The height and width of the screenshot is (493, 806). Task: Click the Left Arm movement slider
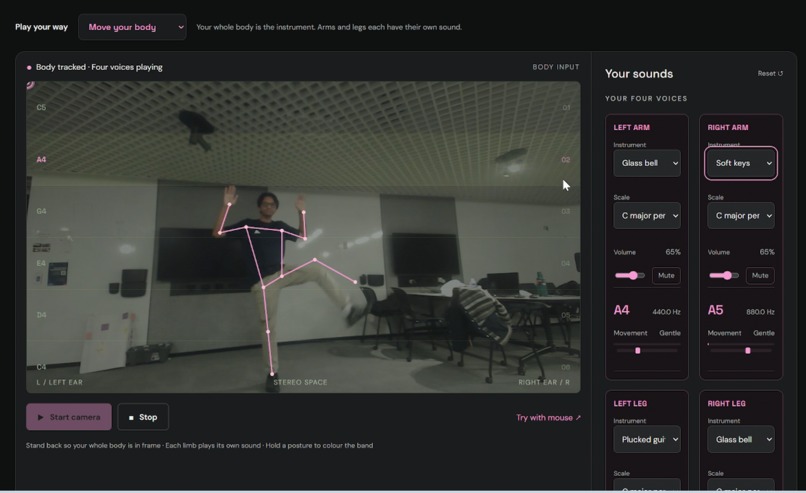pos(647,351)
